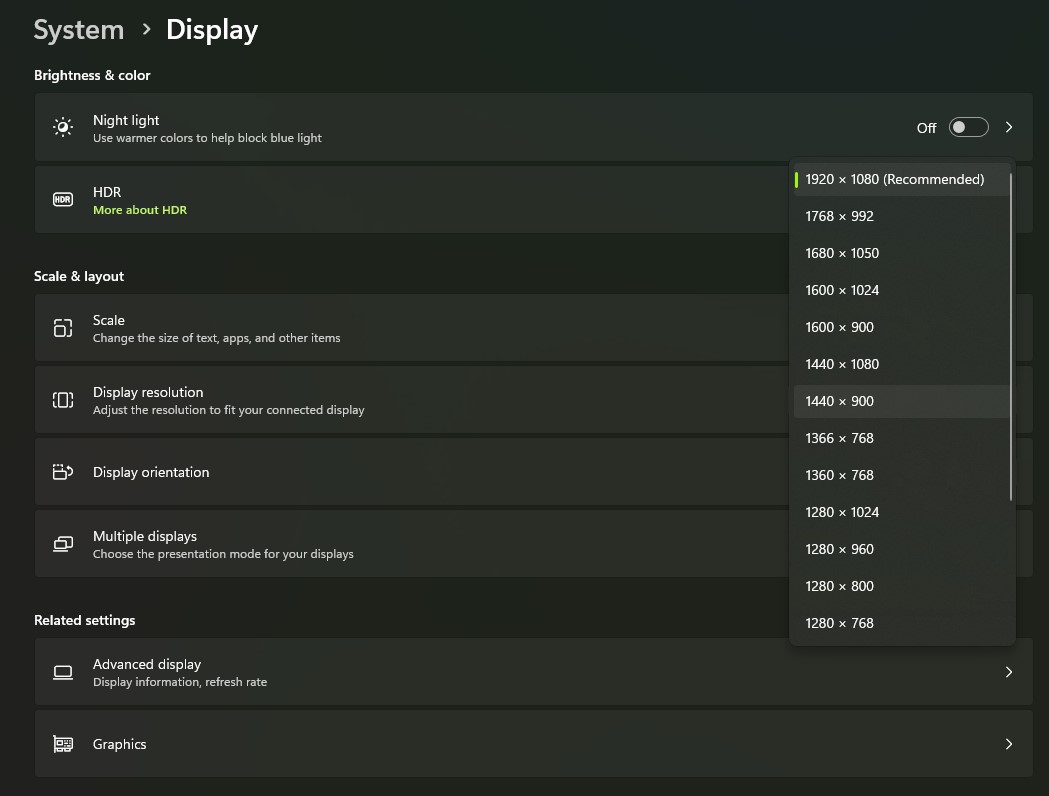Image resolution: width=1049 pixels, height=796 pixels.
Task: Click the Related settings heading
Action: coord(84,620)
